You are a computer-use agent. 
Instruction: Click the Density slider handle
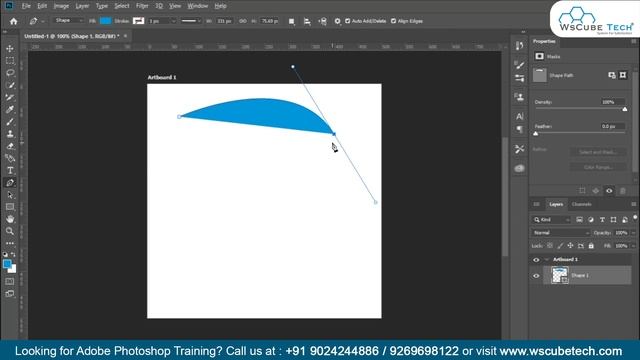(624, 109)
